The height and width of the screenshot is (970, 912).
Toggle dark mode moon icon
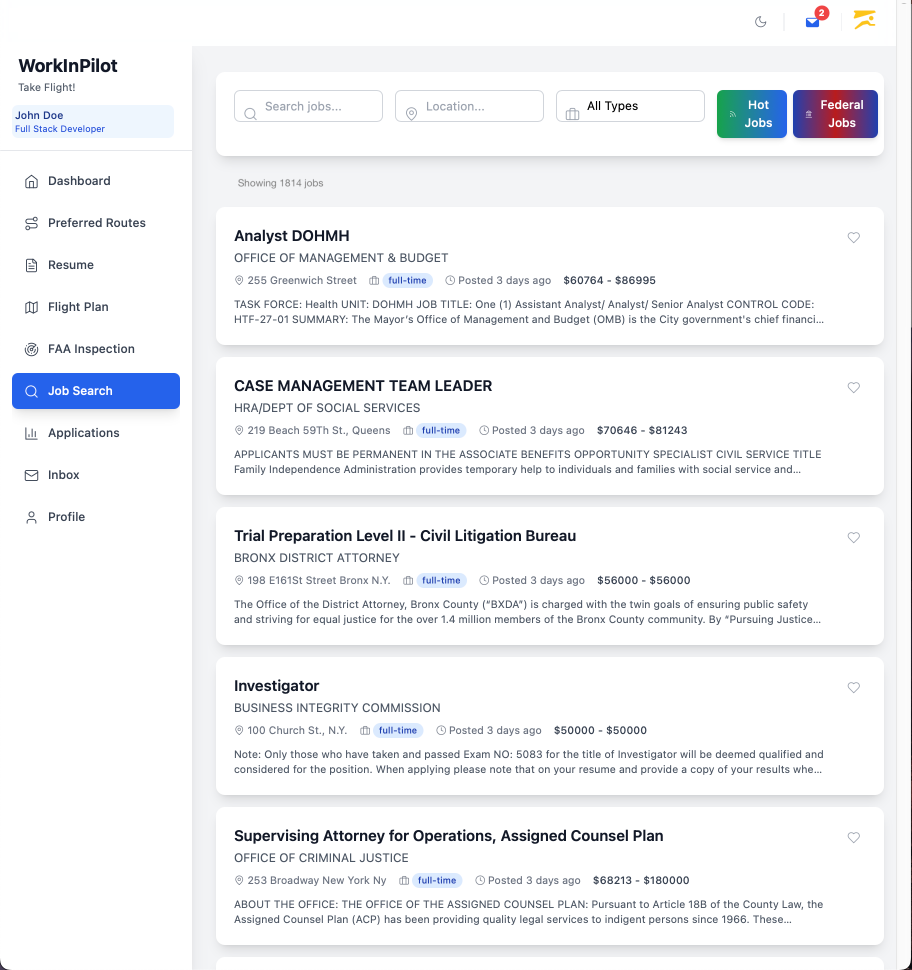click(760, 22)
